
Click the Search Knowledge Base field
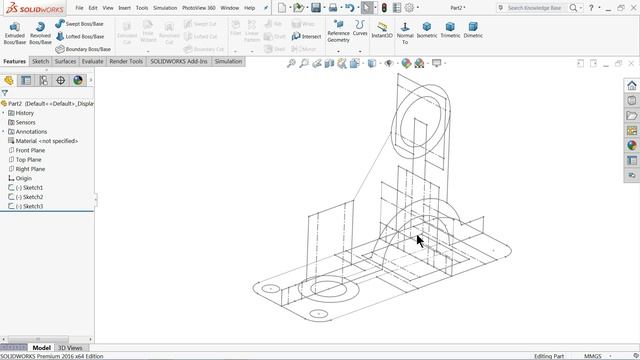(534, 8)
